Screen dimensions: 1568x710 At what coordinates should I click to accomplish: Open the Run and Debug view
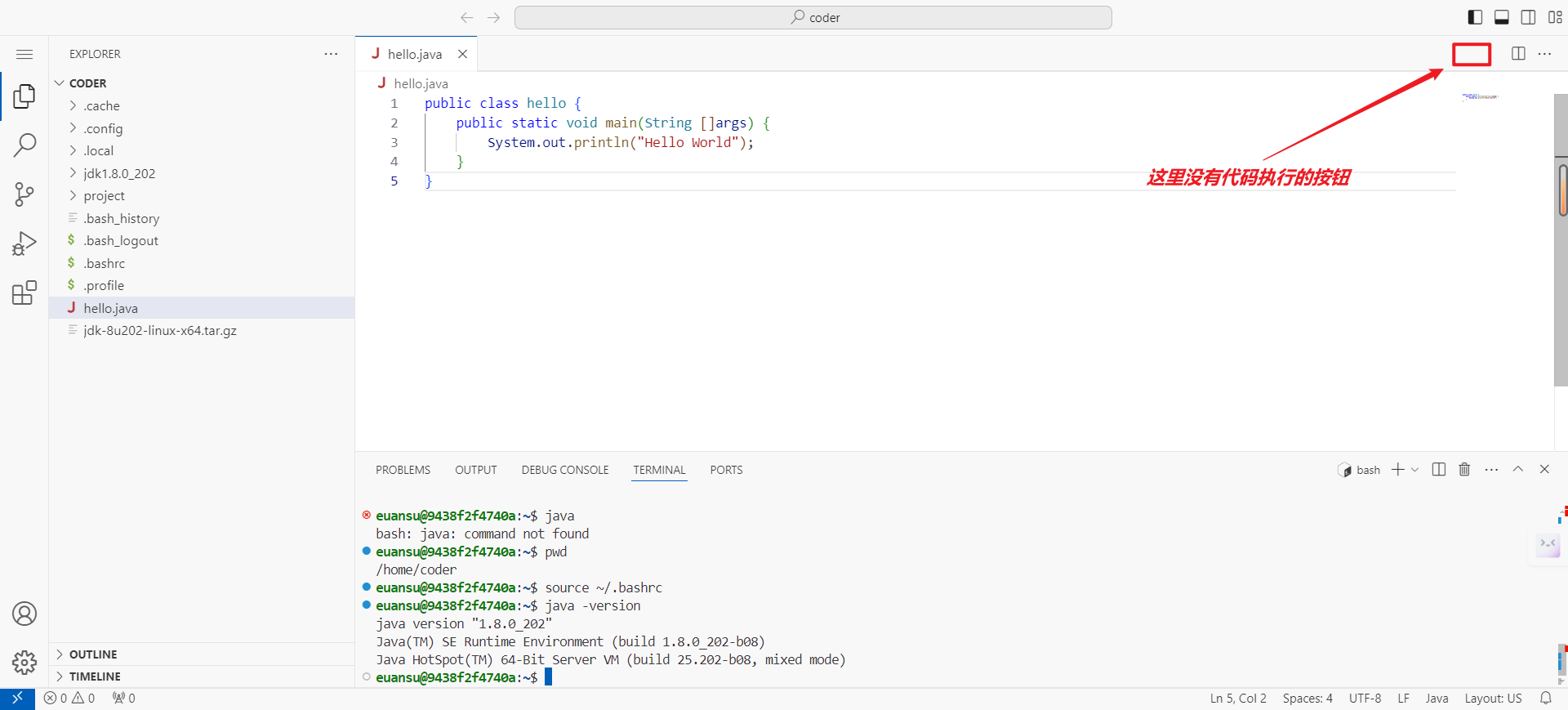(24, 243)
